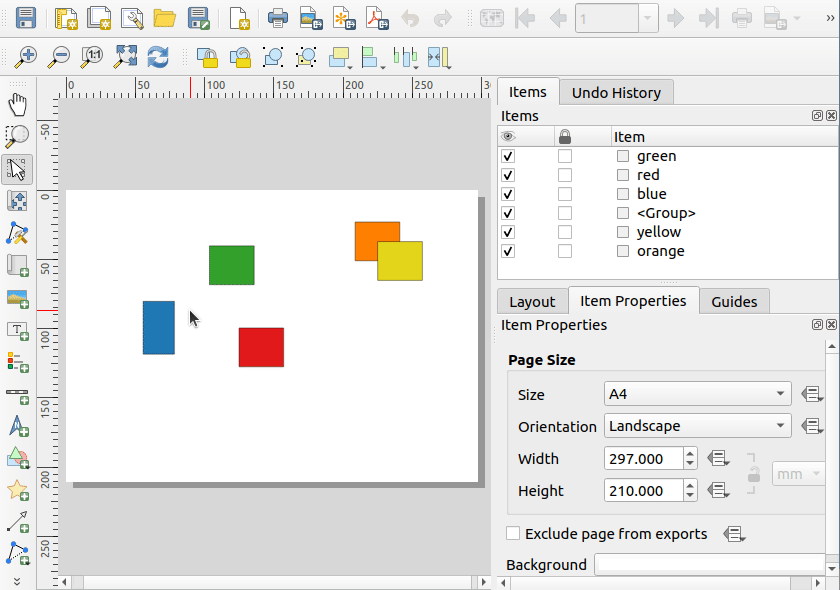Image resolution: width=840 pixels, height=590 pixels.
Task: Toggle lock checkbox for the red item
Action: [x=565, y=175]
